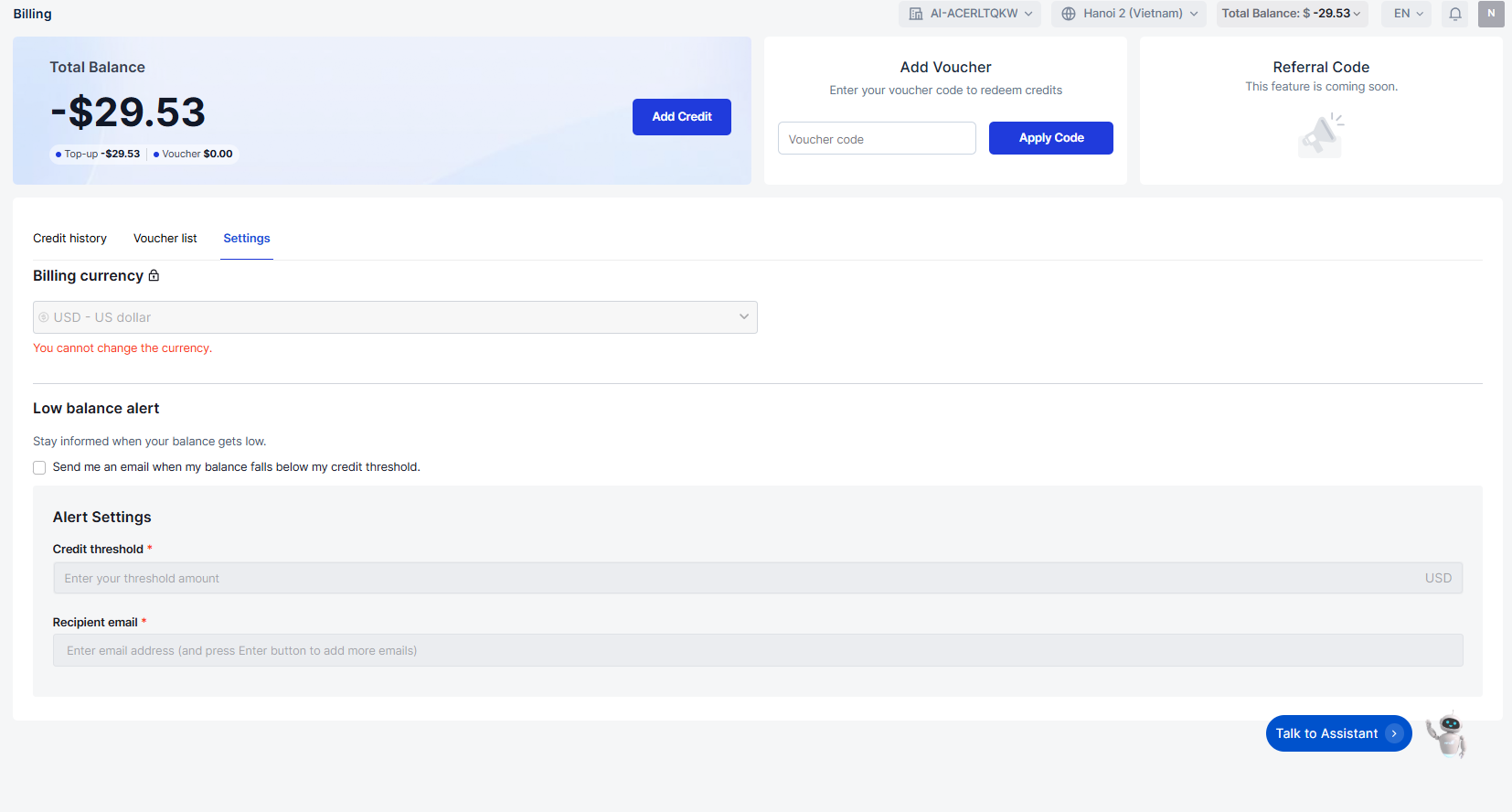
Task: Enable low balance email alert checkbox
Action: click(x=39, y=467)
